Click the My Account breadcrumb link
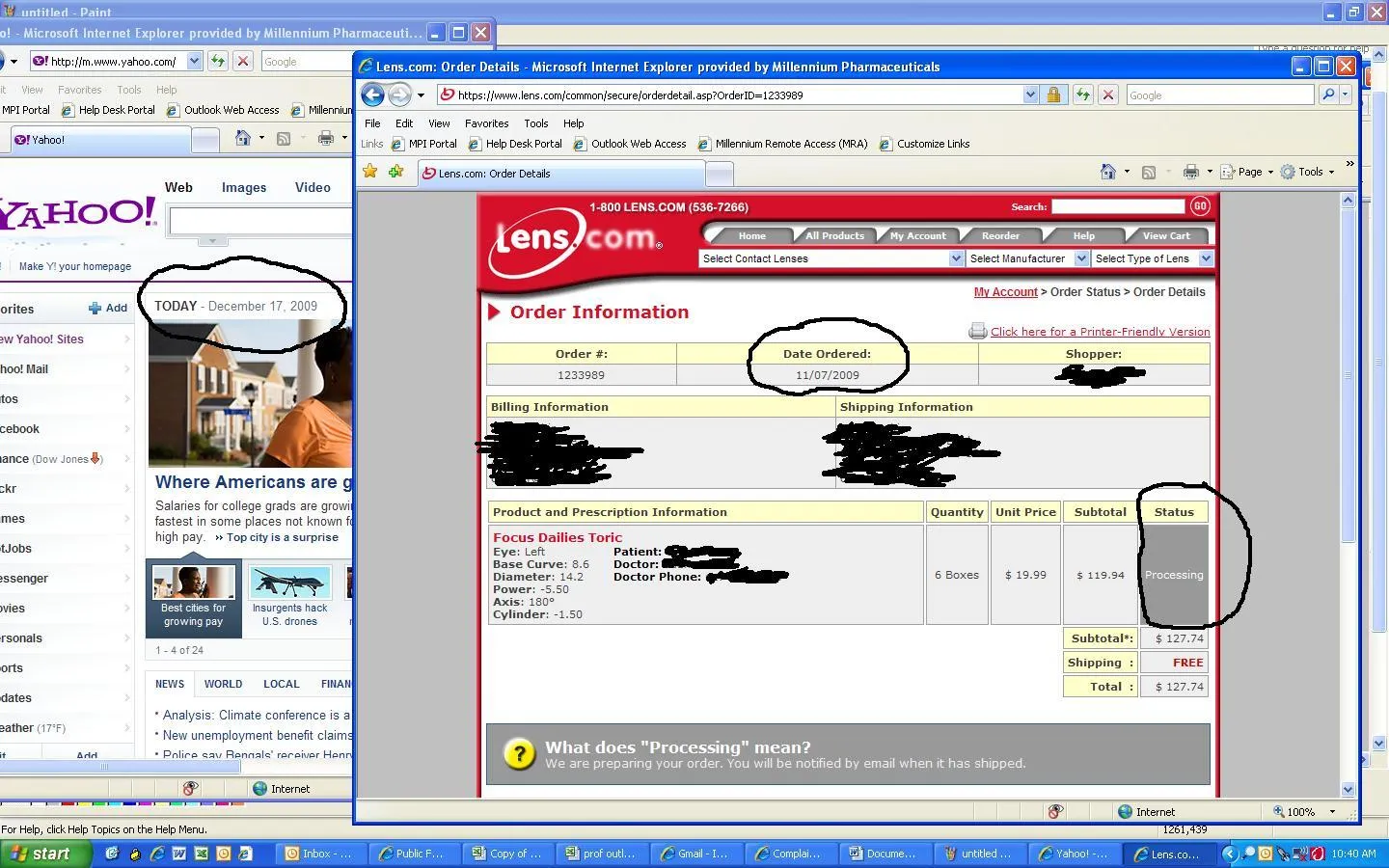The image size is (1389, 868). [1005, 292]
